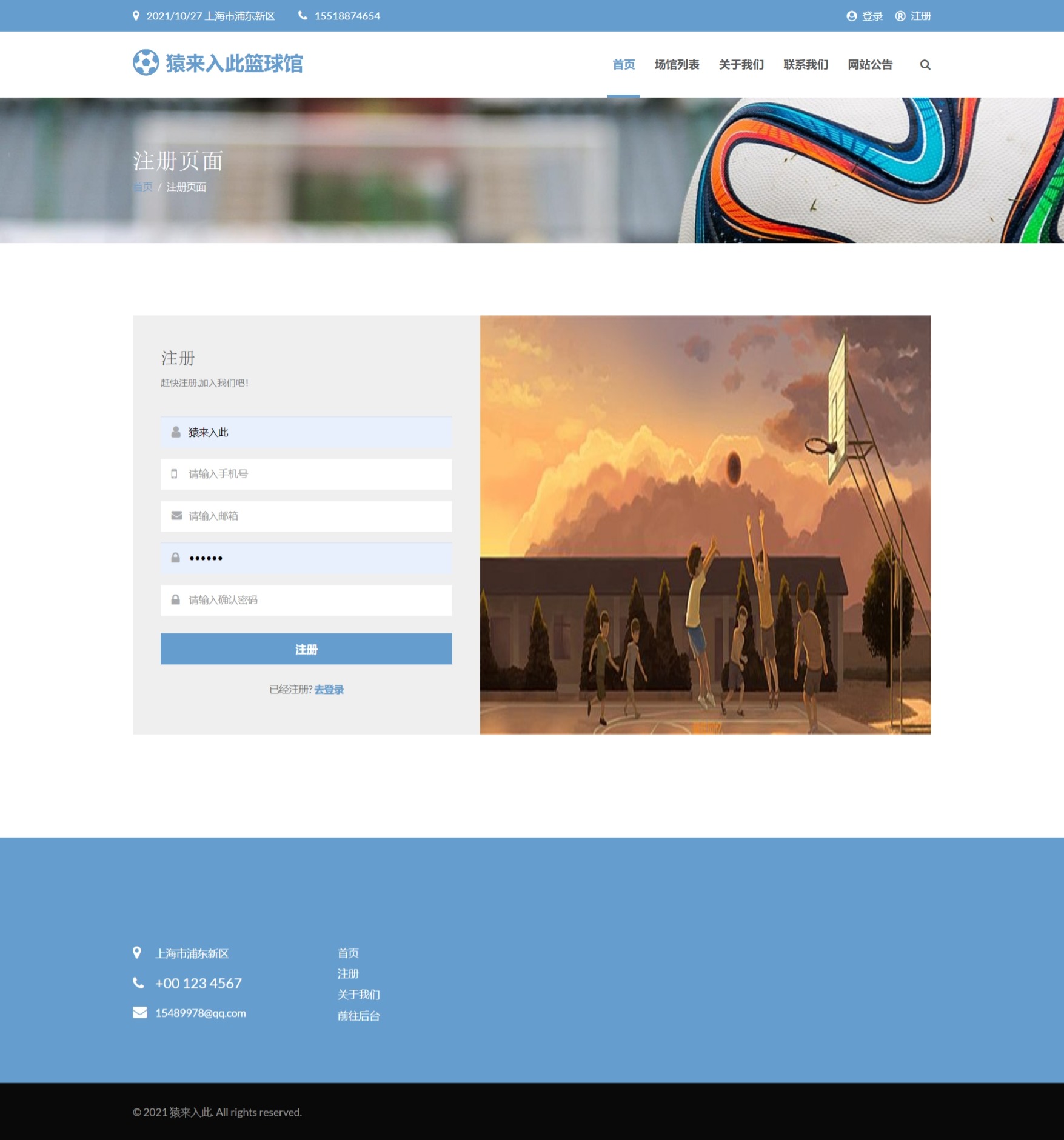Click footer 前往后台 link
The width and height of the screenshot is (1064, 1140).
click(358, 1016)
